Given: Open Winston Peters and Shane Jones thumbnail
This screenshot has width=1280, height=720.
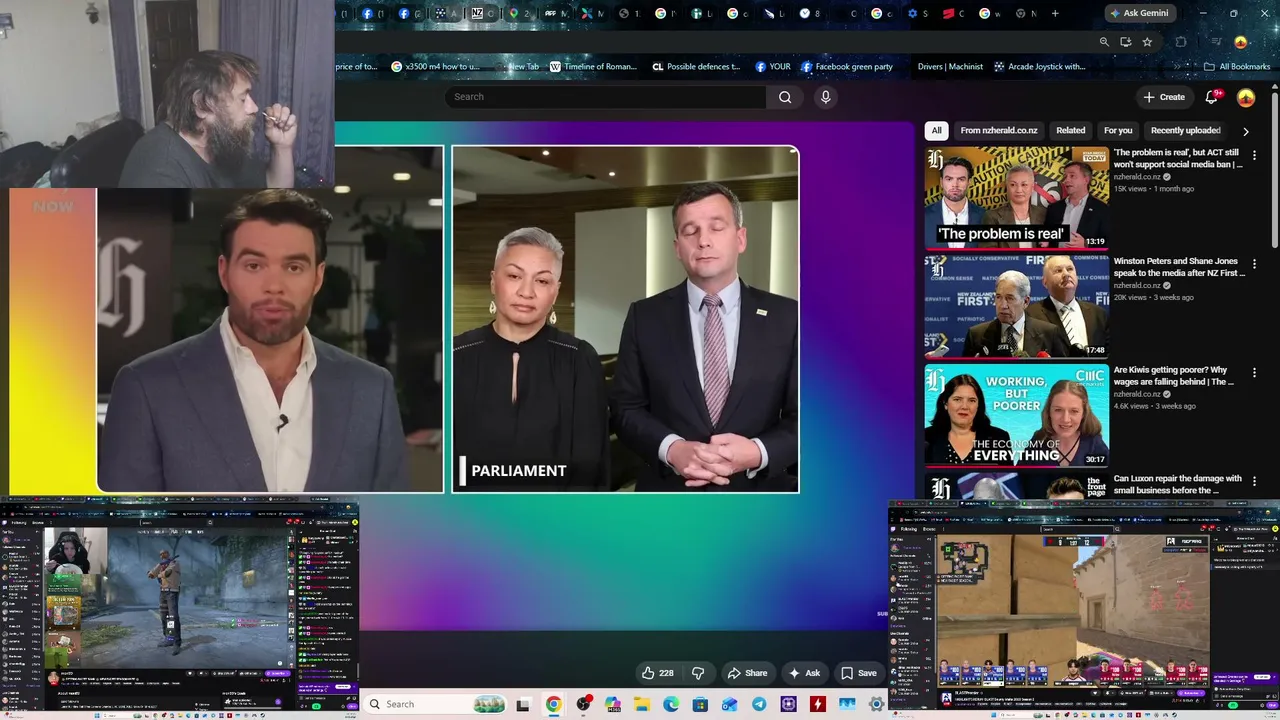Looking at the screenshot, I should 1016,306.
